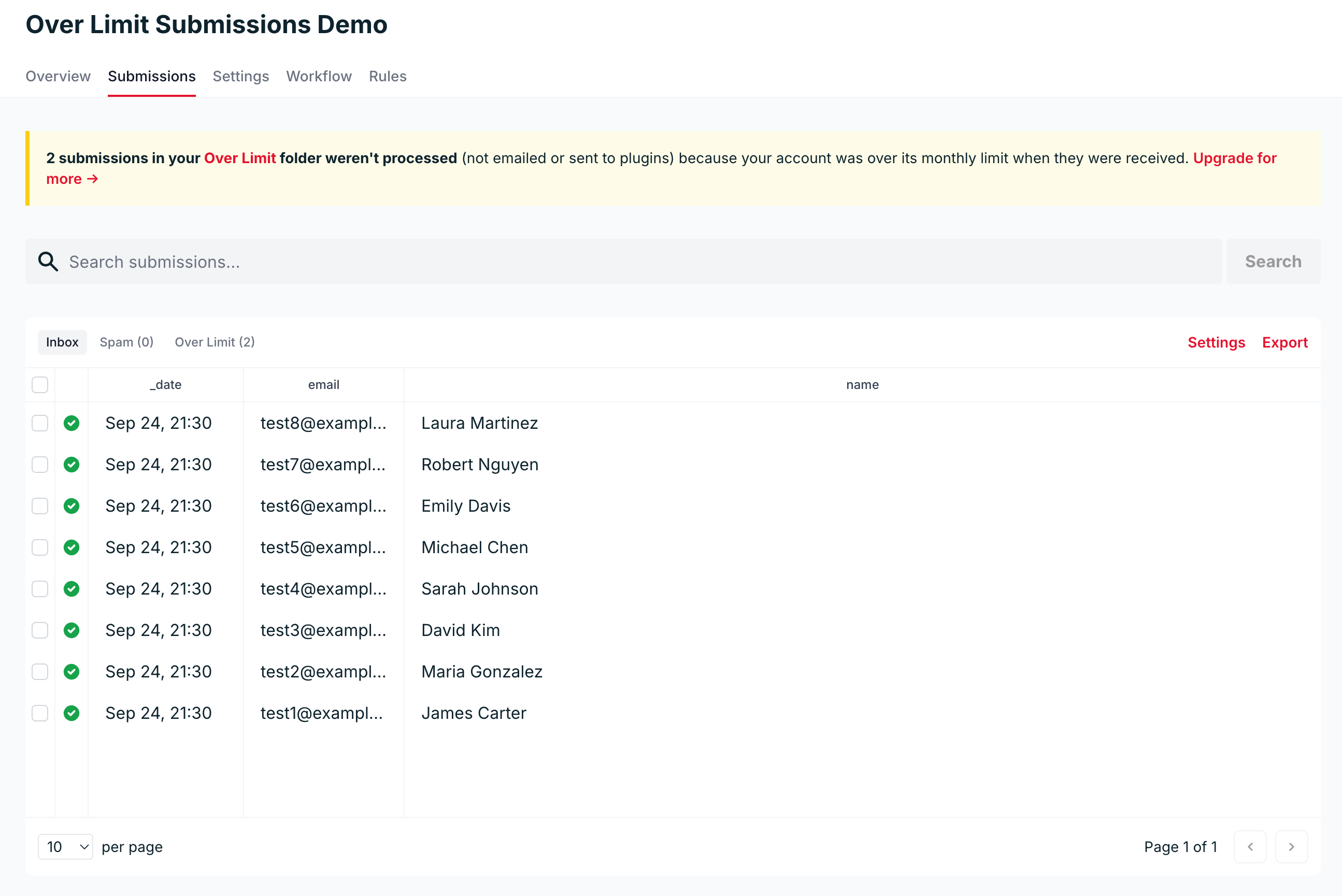Click the Over Limit link in the banner
Screen dimensions: 1342x896
pyautogui.click(x=240, y=158)
